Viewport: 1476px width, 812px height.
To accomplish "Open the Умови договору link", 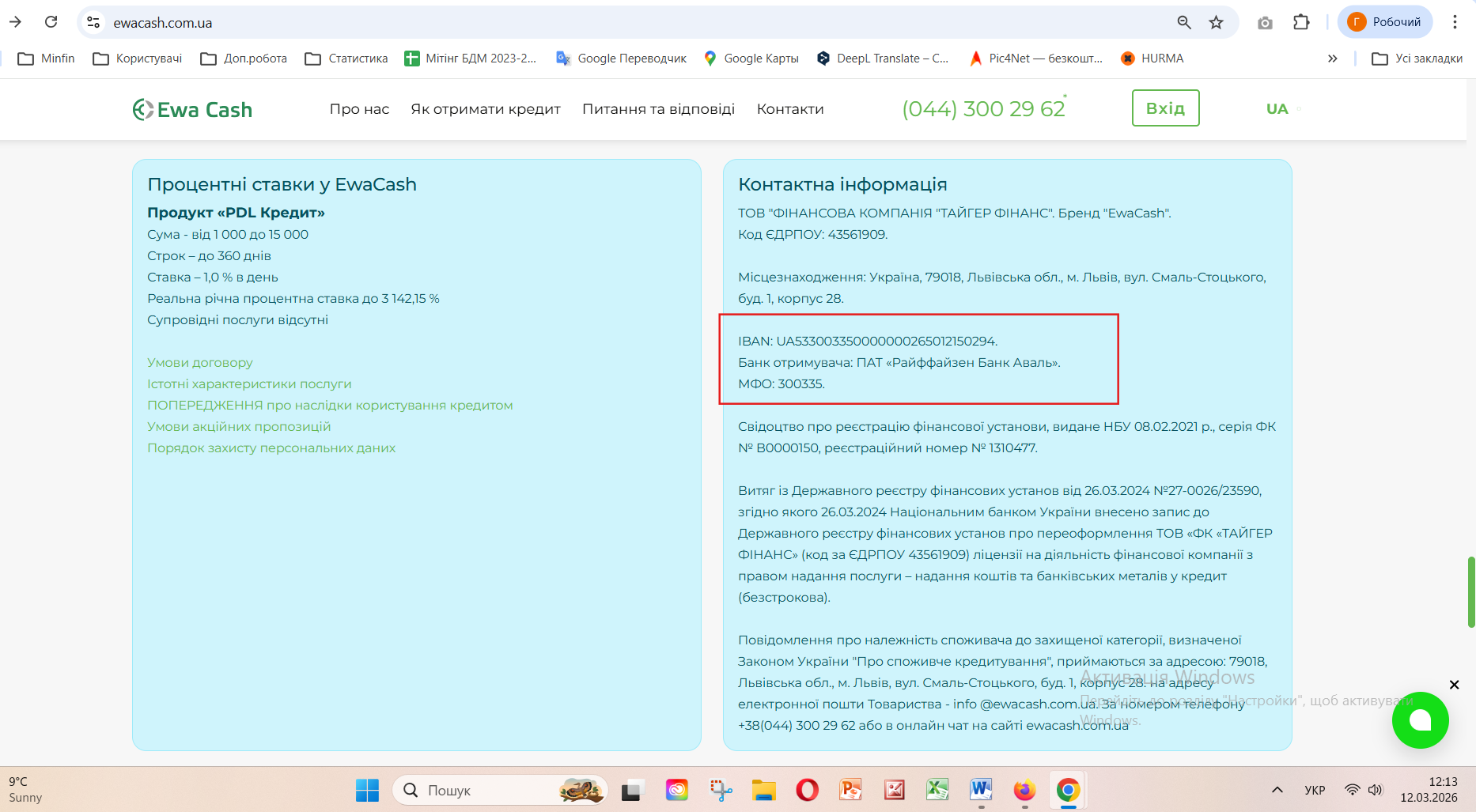I will (200, 362).
